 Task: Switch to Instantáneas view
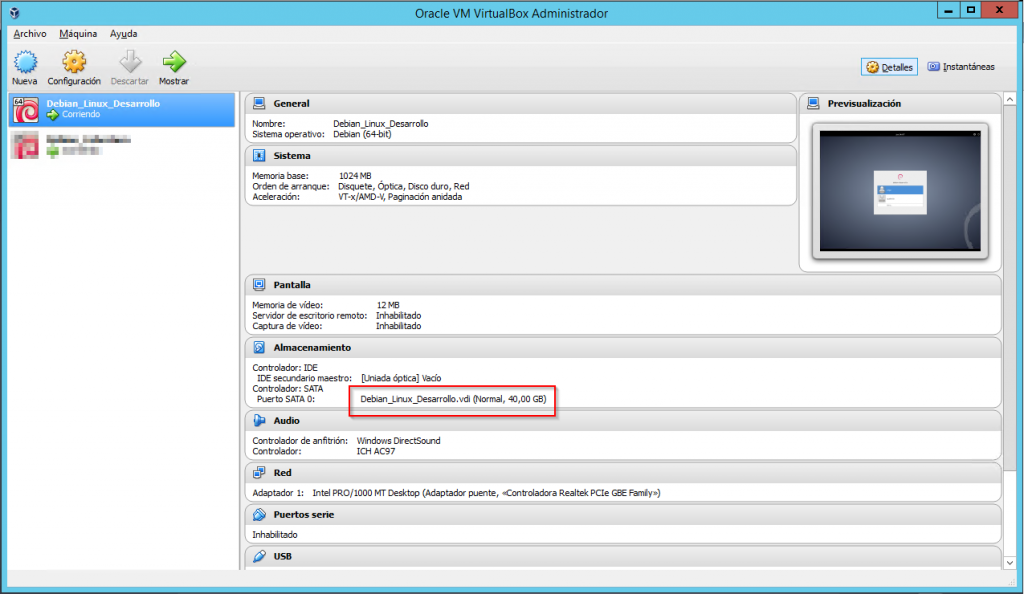click(961, 67)
